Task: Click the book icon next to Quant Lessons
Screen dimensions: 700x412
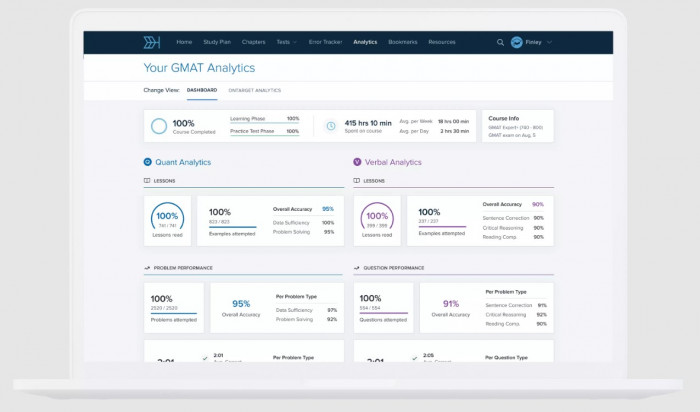Action: 147,181
